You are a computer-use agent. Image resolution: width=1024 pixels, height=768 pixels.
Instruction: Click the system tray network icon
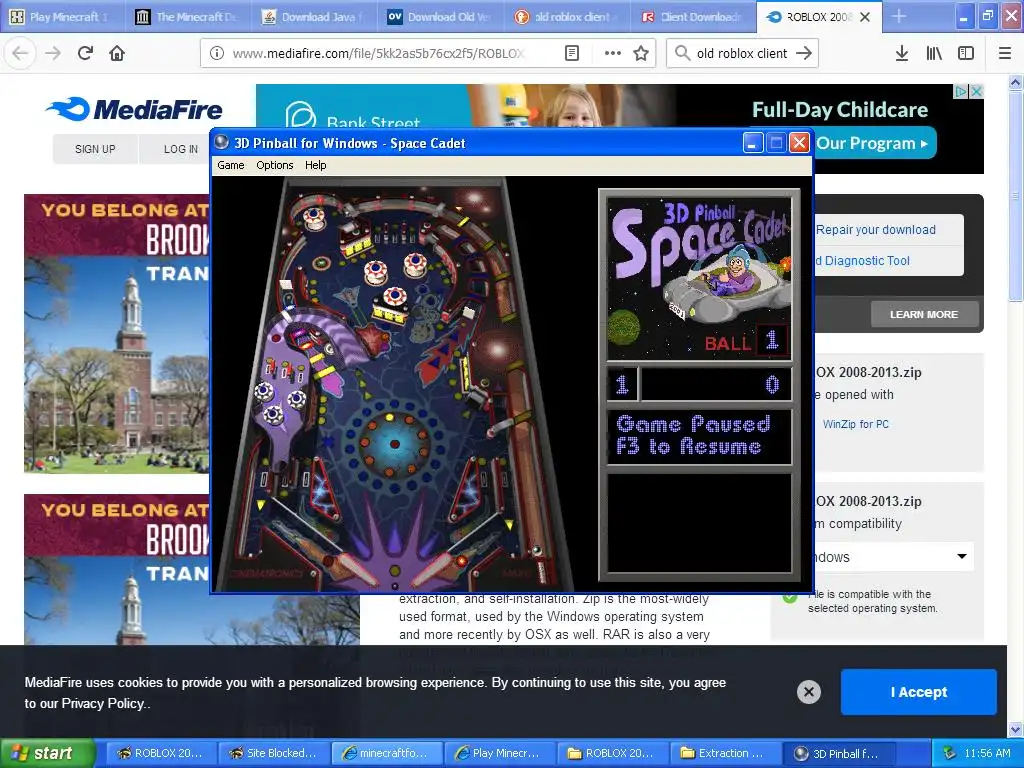click(950, 753)
